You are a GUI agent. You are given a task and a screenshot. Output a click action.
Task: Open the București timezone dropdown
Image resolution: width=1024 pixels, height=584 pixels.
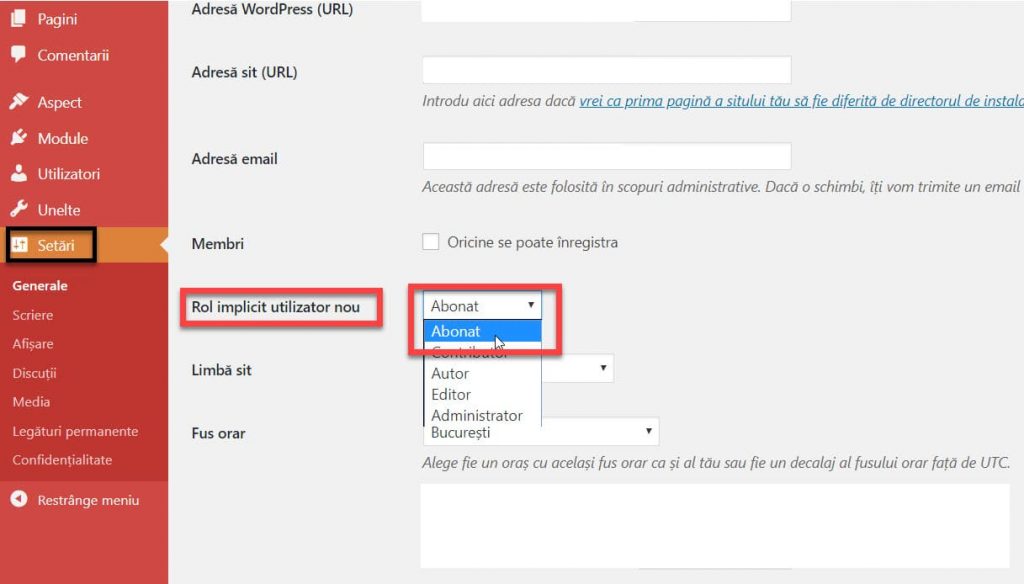[x=540, y=433]
